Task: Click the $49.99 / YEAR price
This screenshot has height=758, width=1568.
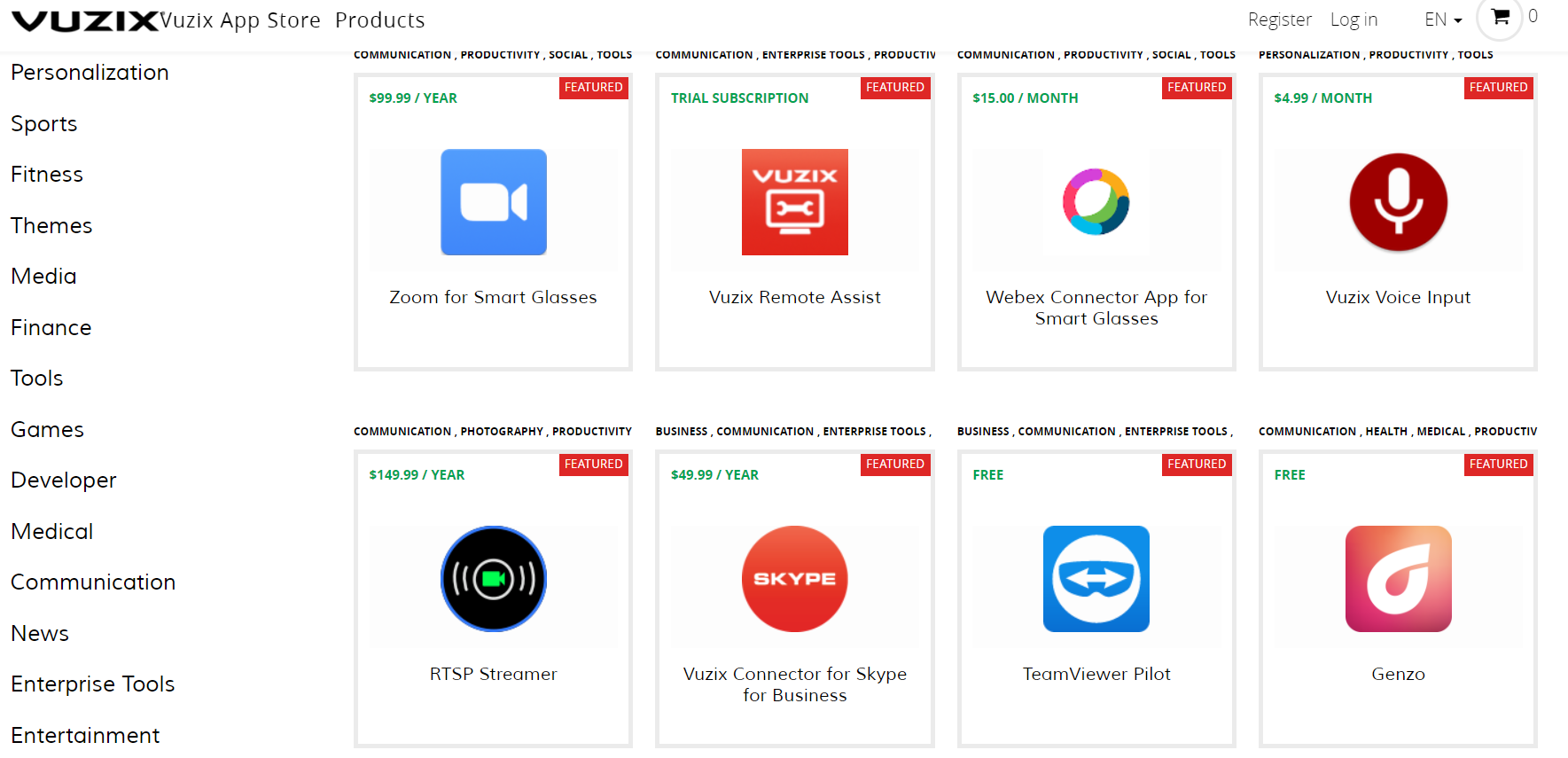Action: click(x=714, y=475)
